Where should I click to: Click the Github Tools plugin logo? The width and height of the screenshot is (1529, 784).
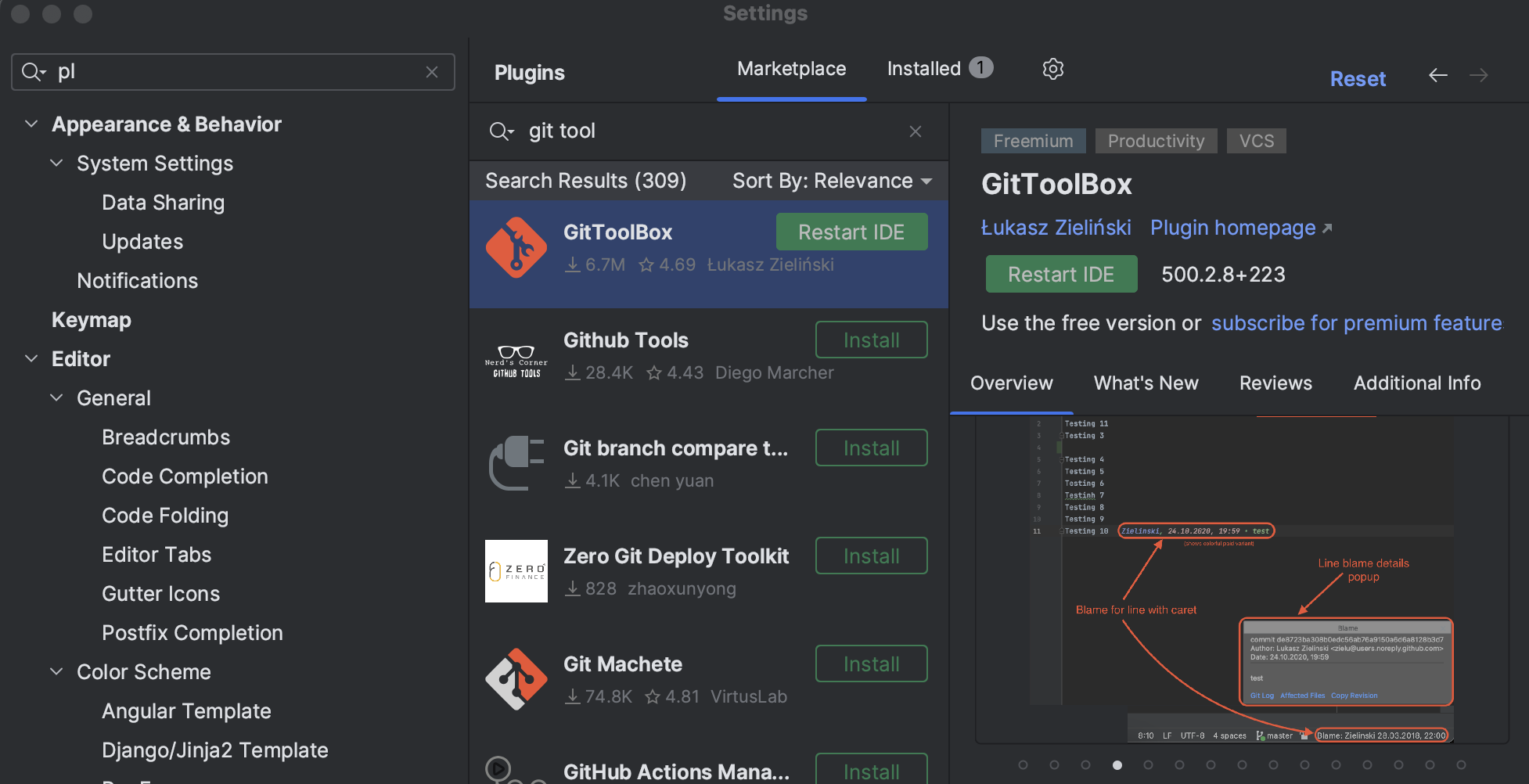tap(516, 361)
